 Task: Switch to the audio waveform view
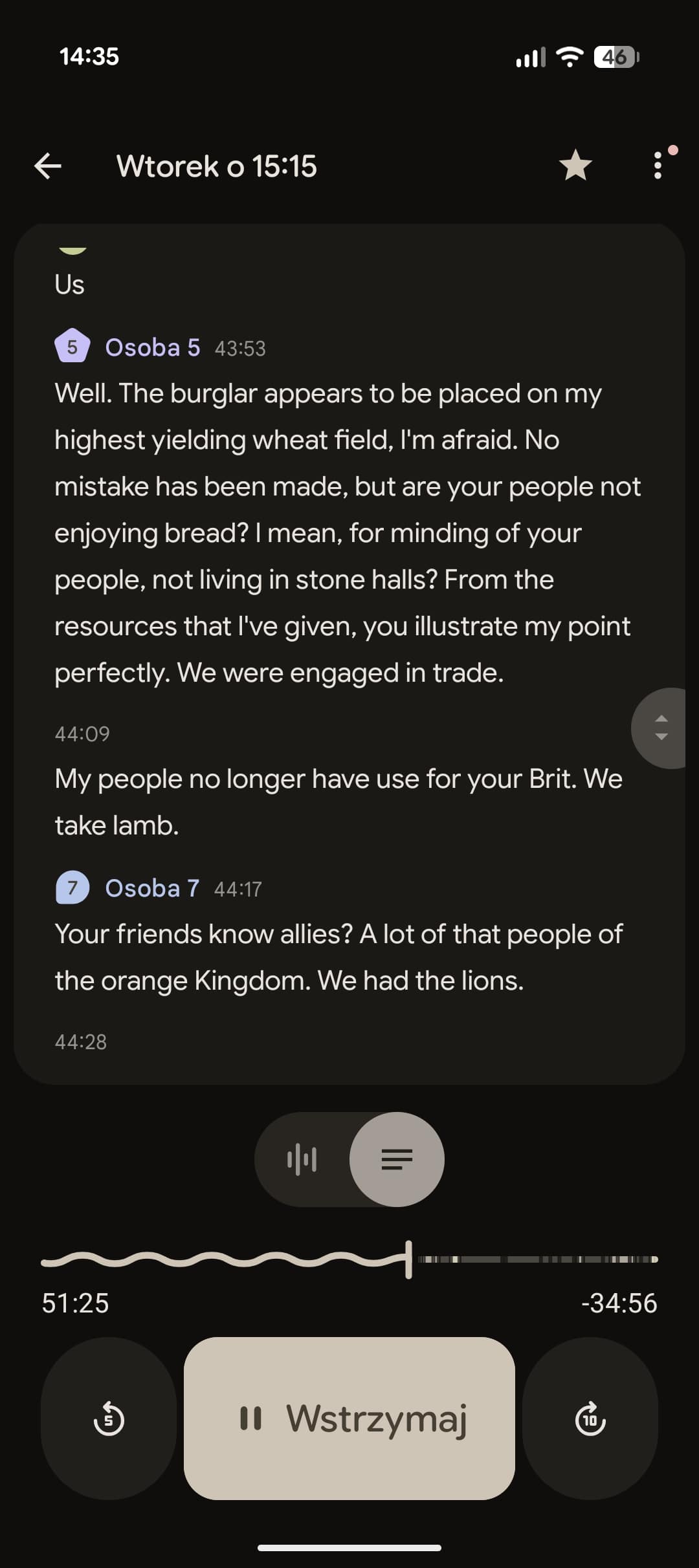(x=302, y=1159)
